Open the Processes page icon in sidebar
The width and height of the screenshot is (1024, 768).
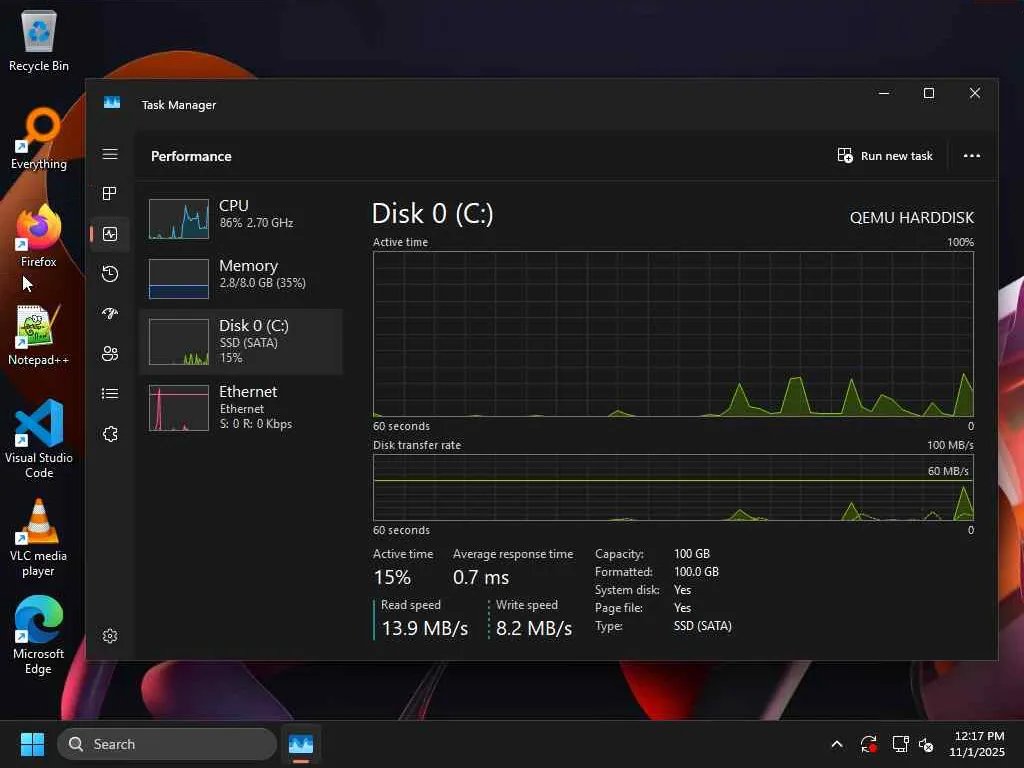[x=110, y=193]
